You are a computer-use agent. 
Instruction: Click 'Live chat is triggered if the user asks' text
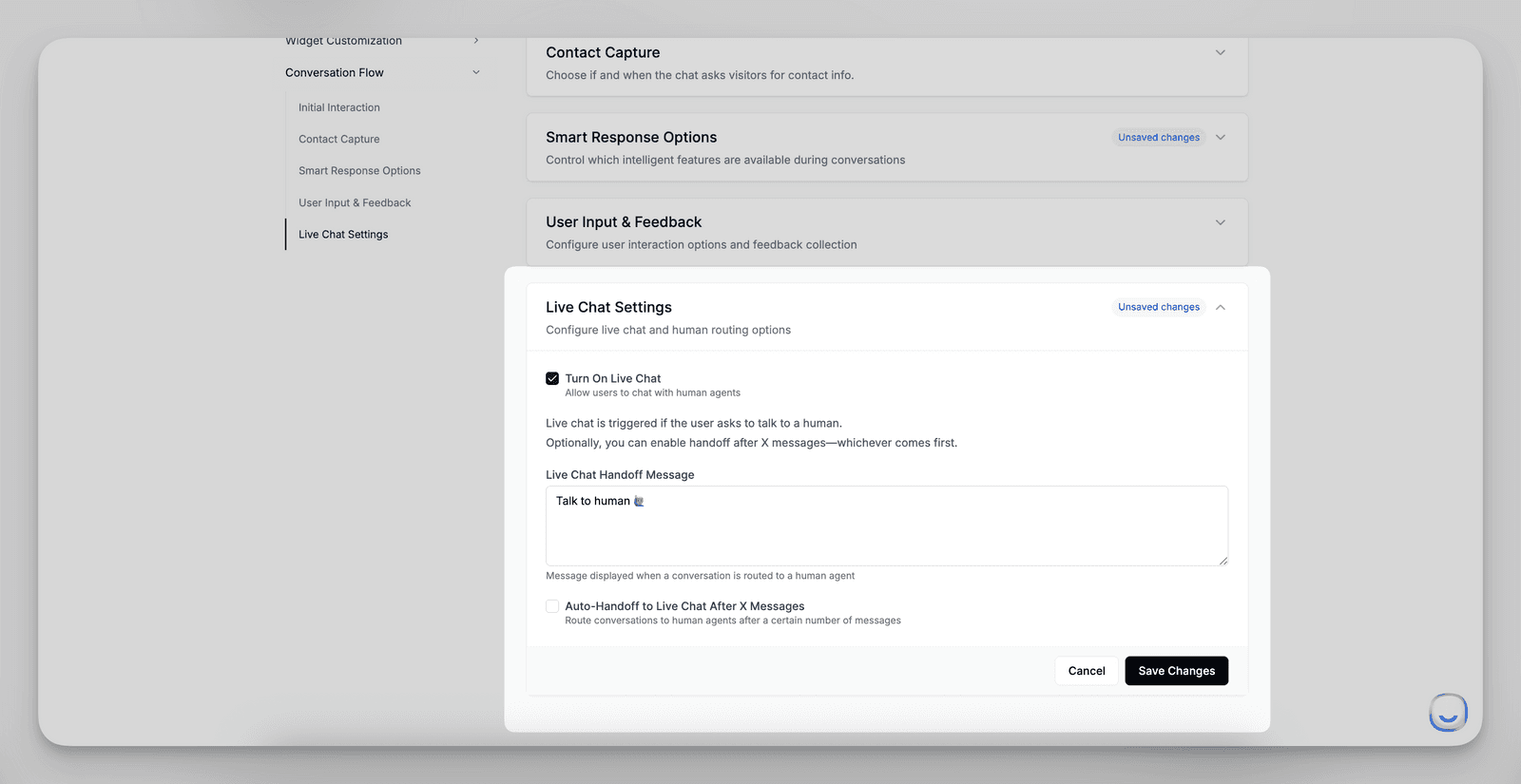coord(694,423)
